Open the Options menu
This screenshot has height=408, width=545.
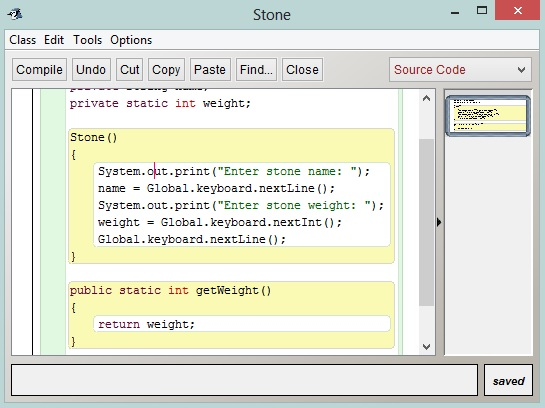131,40
